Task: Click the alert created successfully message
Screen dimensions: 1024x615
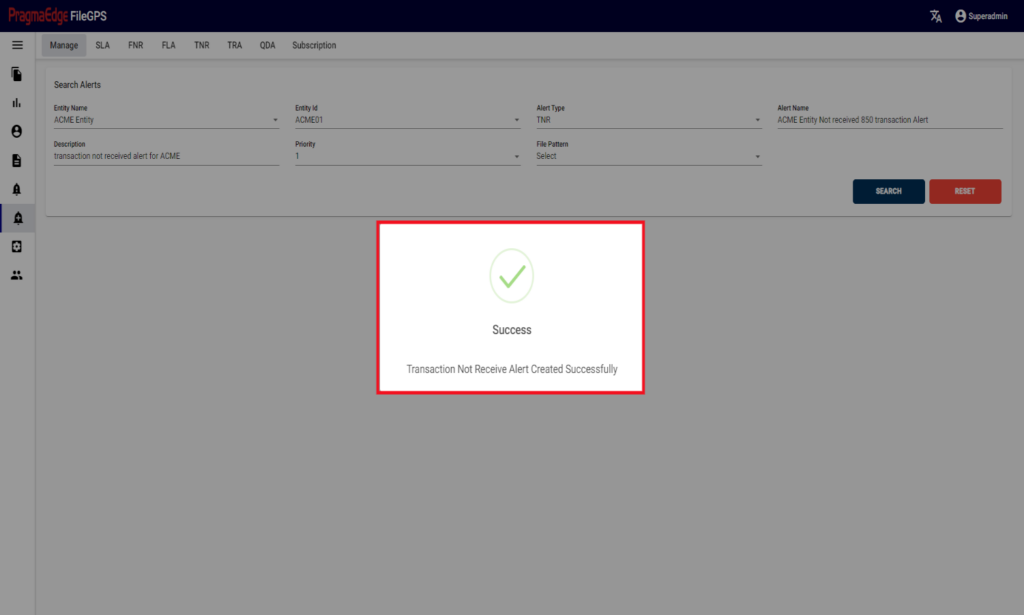Action: 511,369
